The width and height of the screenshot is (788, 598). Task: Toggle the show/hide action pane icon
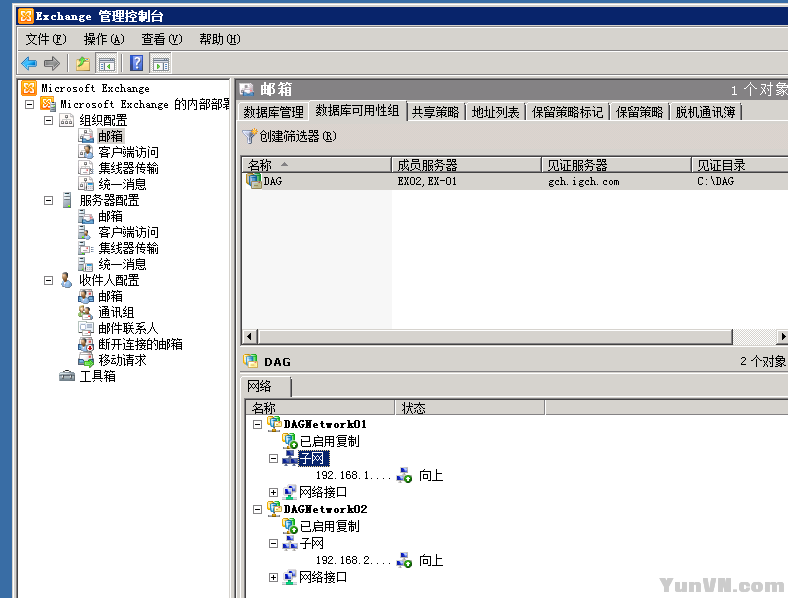(161, 64)
